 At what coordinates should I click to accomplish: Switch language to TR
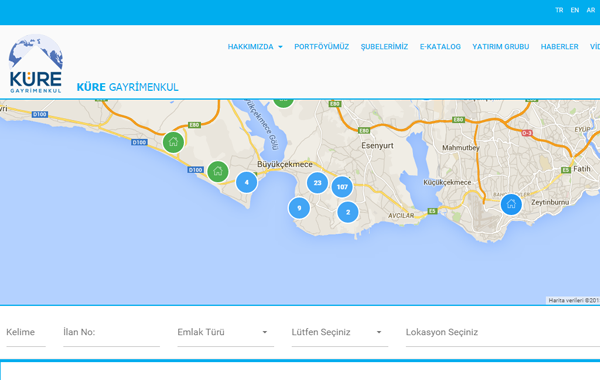coord(559,10)
